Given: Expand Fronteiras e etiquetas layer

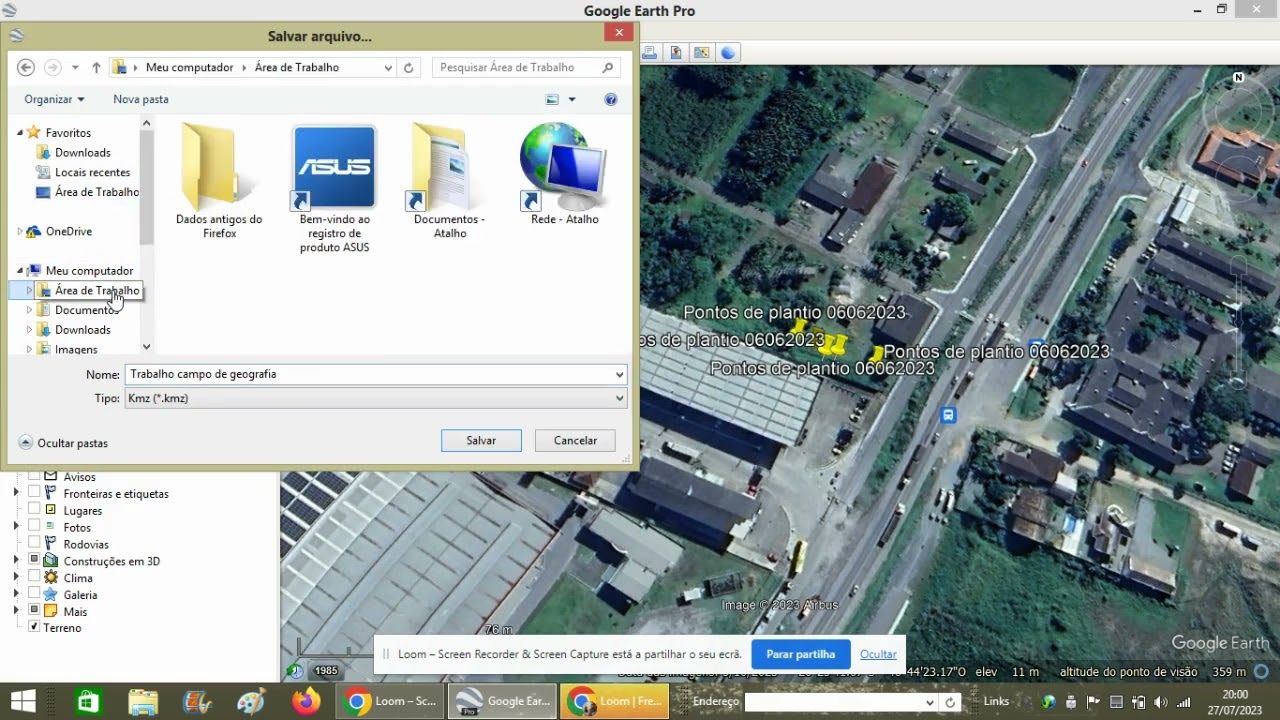Looking at the screenshot, I should tap(16, 493).
